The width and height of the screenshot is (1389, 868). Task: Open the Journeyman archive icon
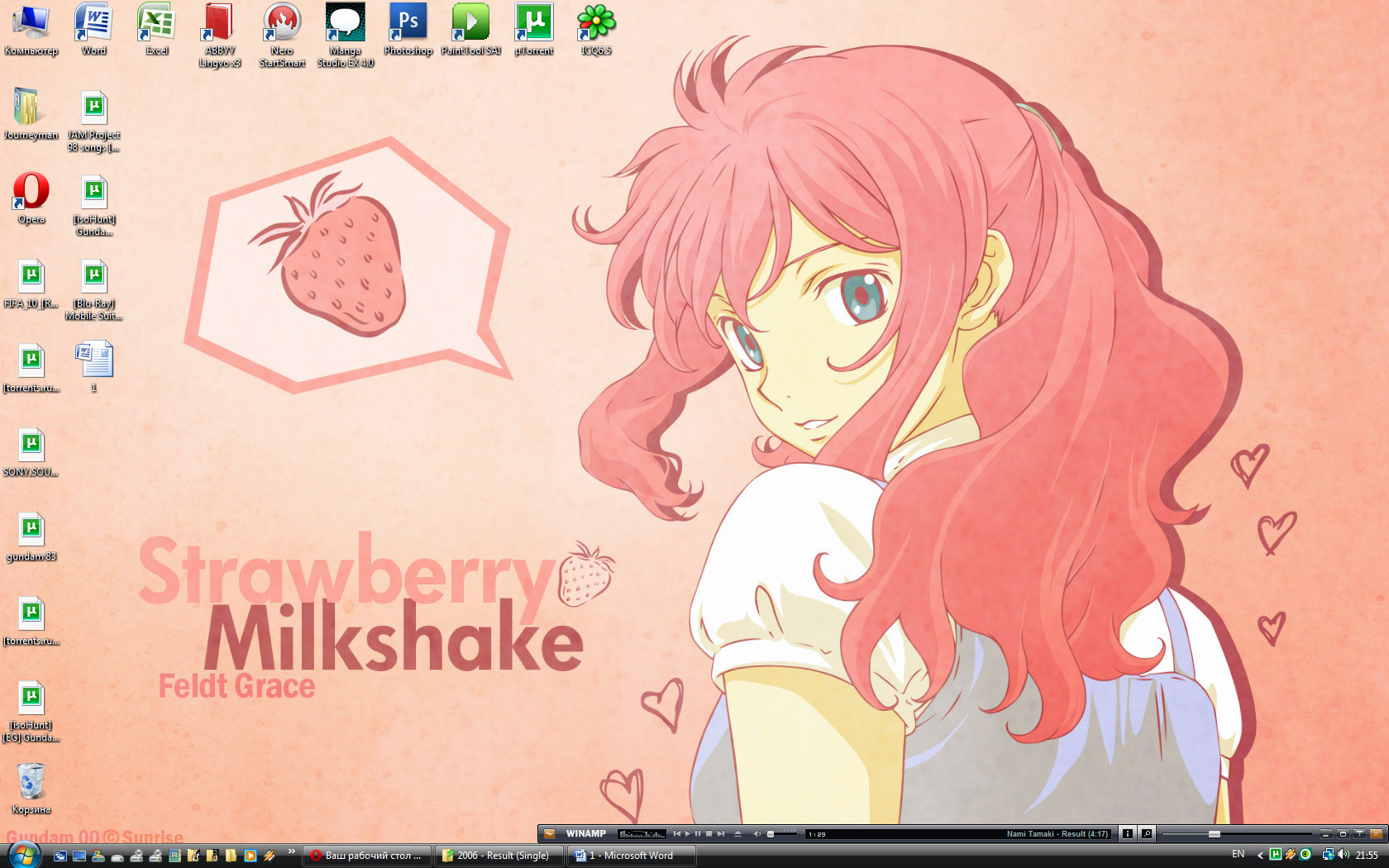31,114
